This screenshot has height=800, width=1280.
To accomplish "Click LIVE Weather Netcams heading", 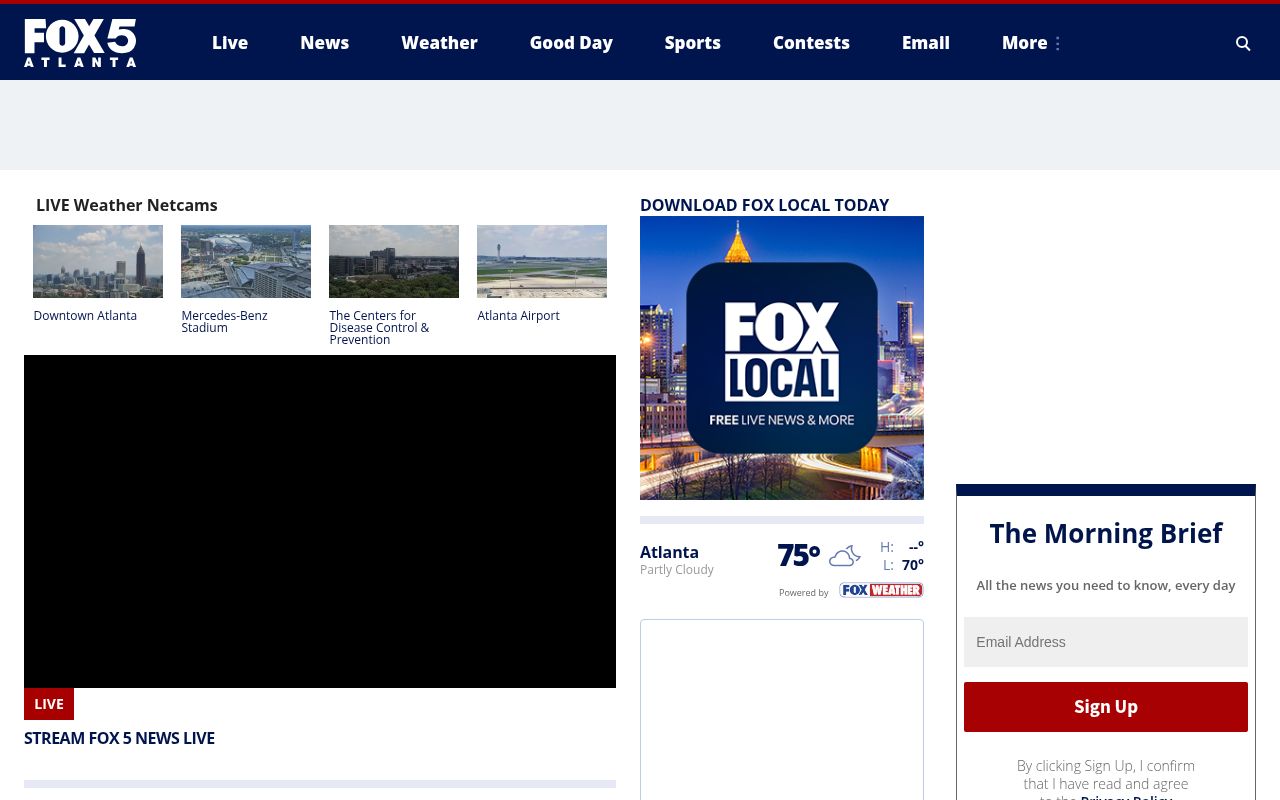I will coord(127,205).
